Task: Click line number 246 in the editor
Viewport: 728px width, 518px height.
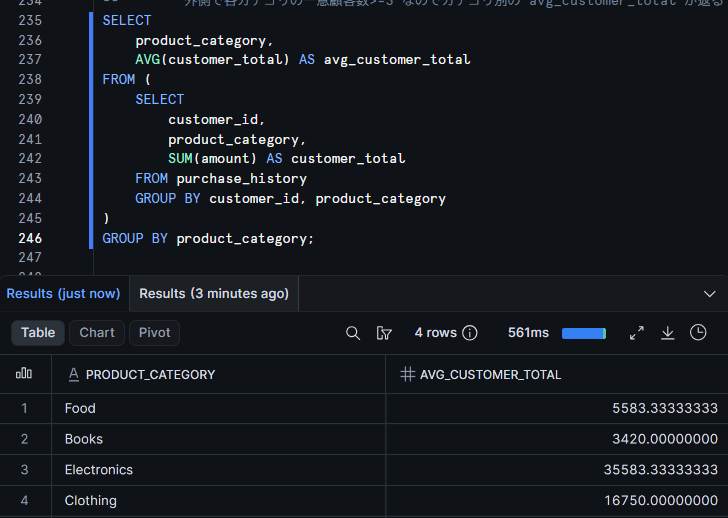Action: click(x=30, y=238)
